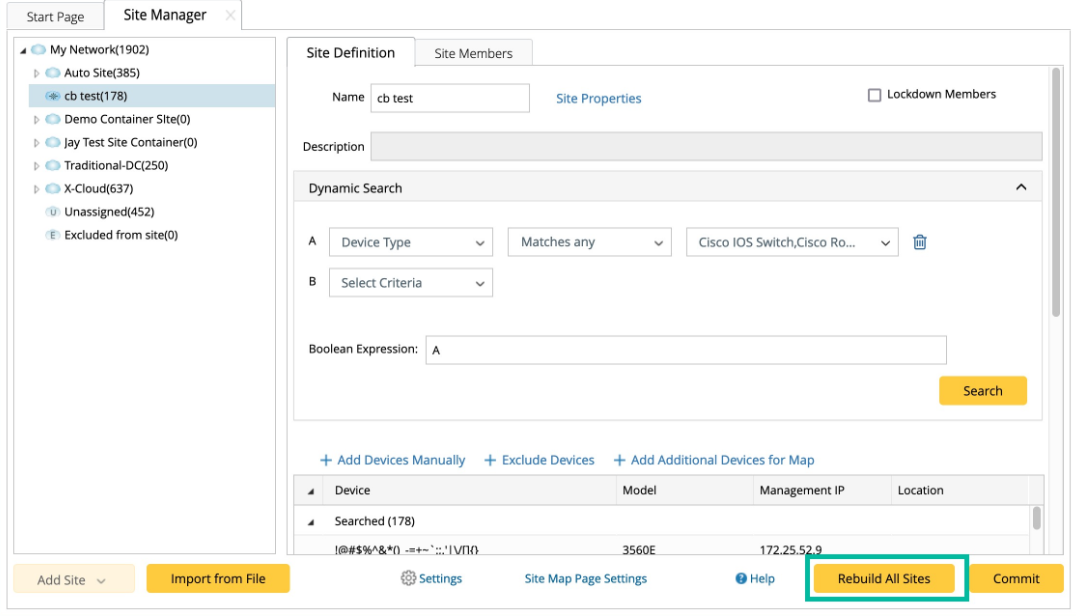Open the Matches any operator dropdown
The image size is (1076, 616).
(589, 242)
